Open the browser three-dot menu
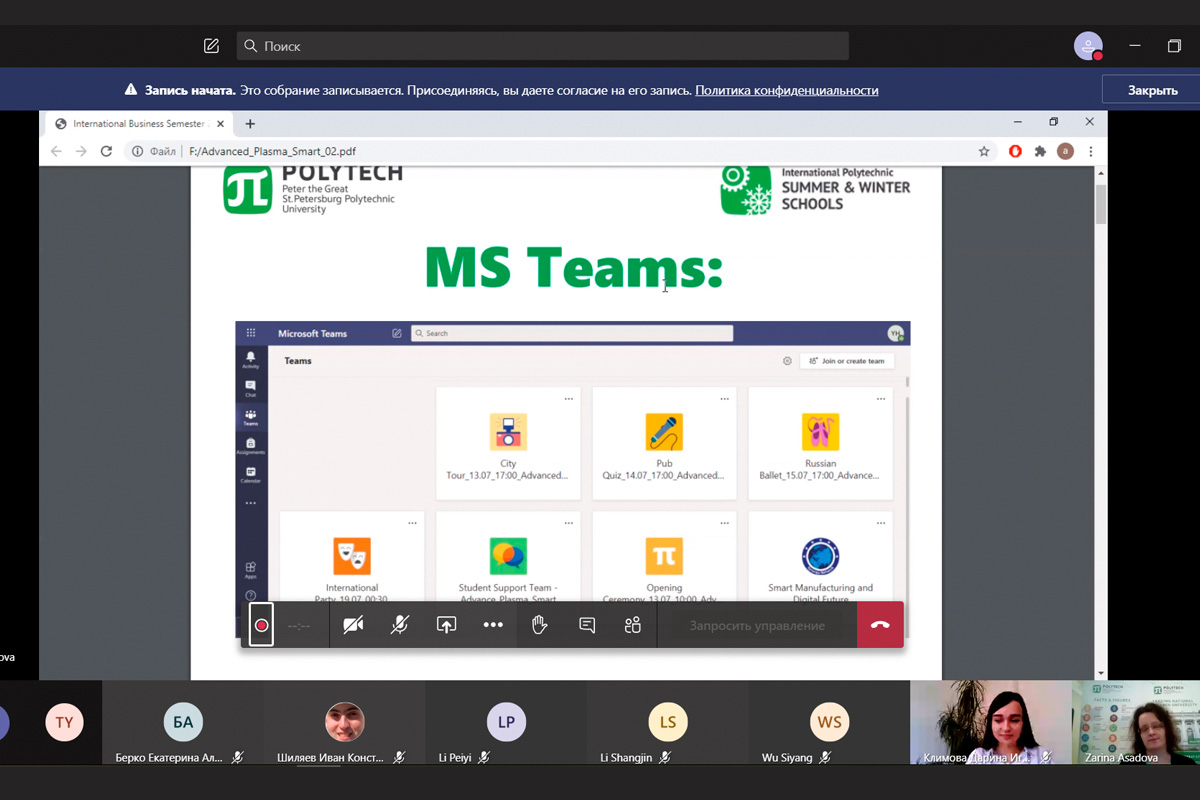Viewport: 1200px width, 800px height. point(1090,151)
